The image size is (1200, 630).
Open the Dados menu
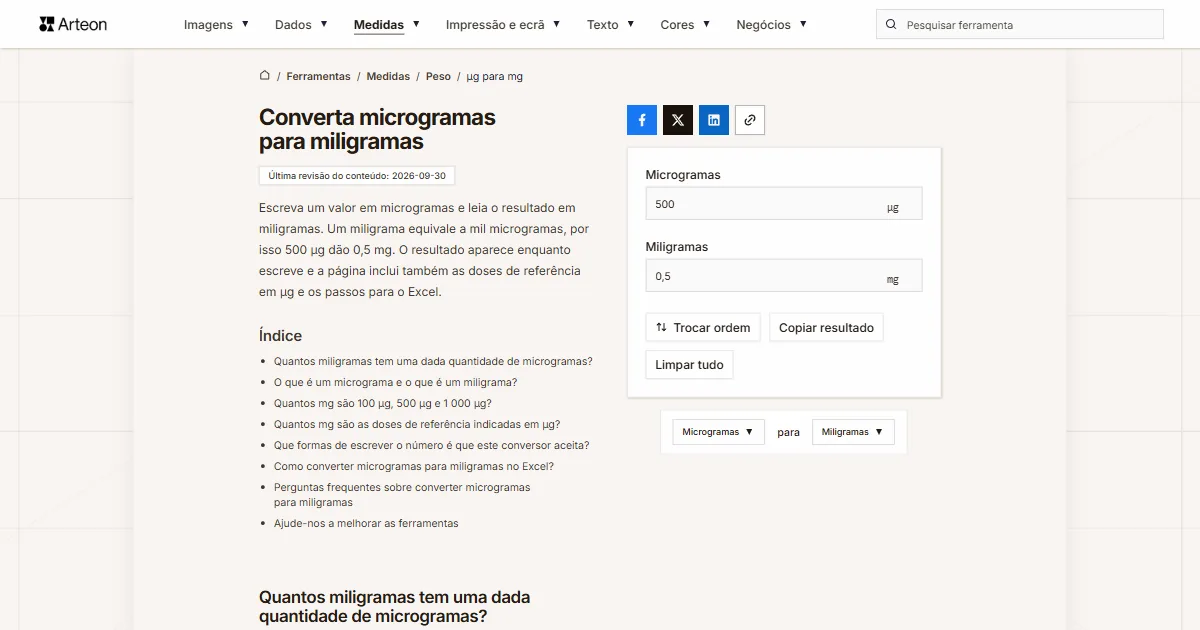[301, 24]
